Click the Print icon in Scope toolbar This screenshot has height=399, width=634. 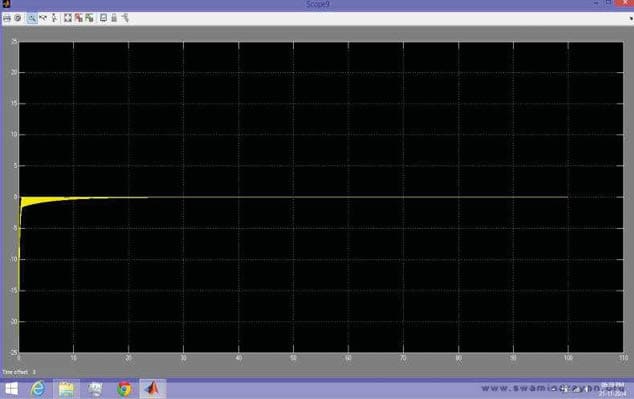click(7, 18)
